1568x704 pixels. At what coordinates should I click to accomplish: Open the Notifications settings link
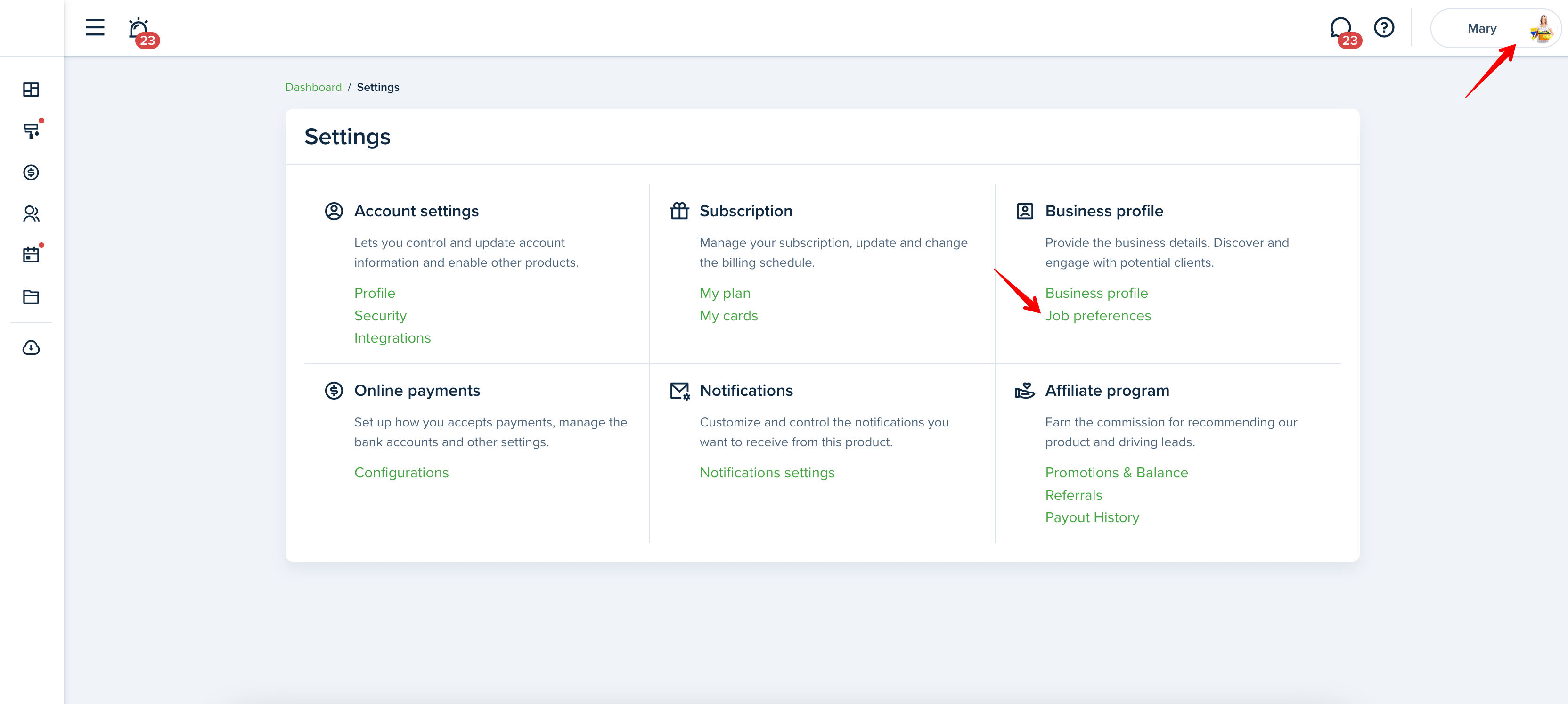pos(767,473)
